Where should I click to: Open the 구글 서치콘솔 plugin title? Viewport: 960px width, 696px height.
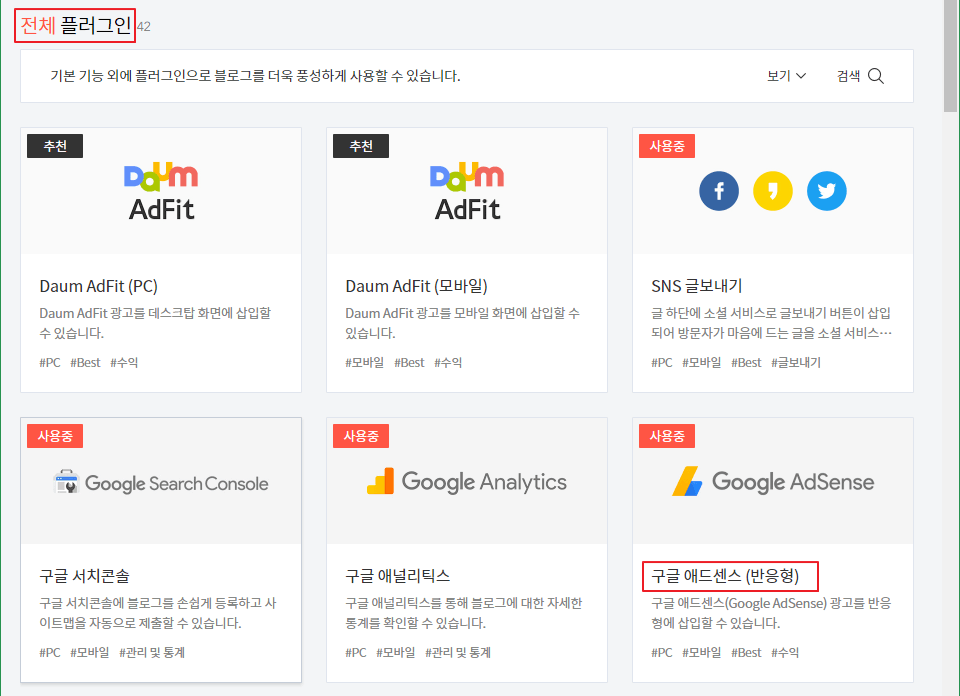click(84, 576)
